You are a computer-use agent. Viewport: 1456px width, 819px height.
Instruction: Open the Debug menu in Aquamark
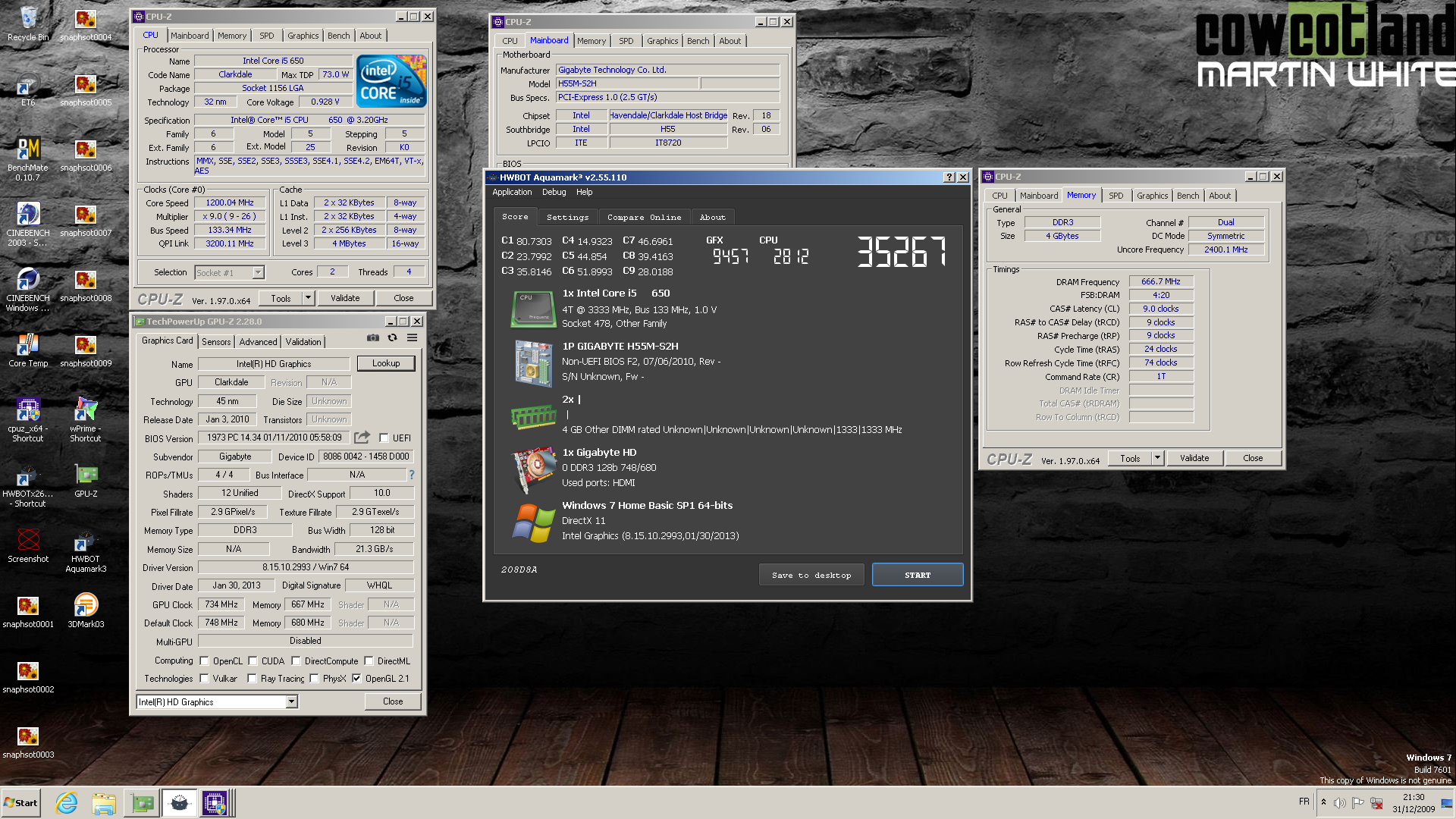click(x=554, y=193)
